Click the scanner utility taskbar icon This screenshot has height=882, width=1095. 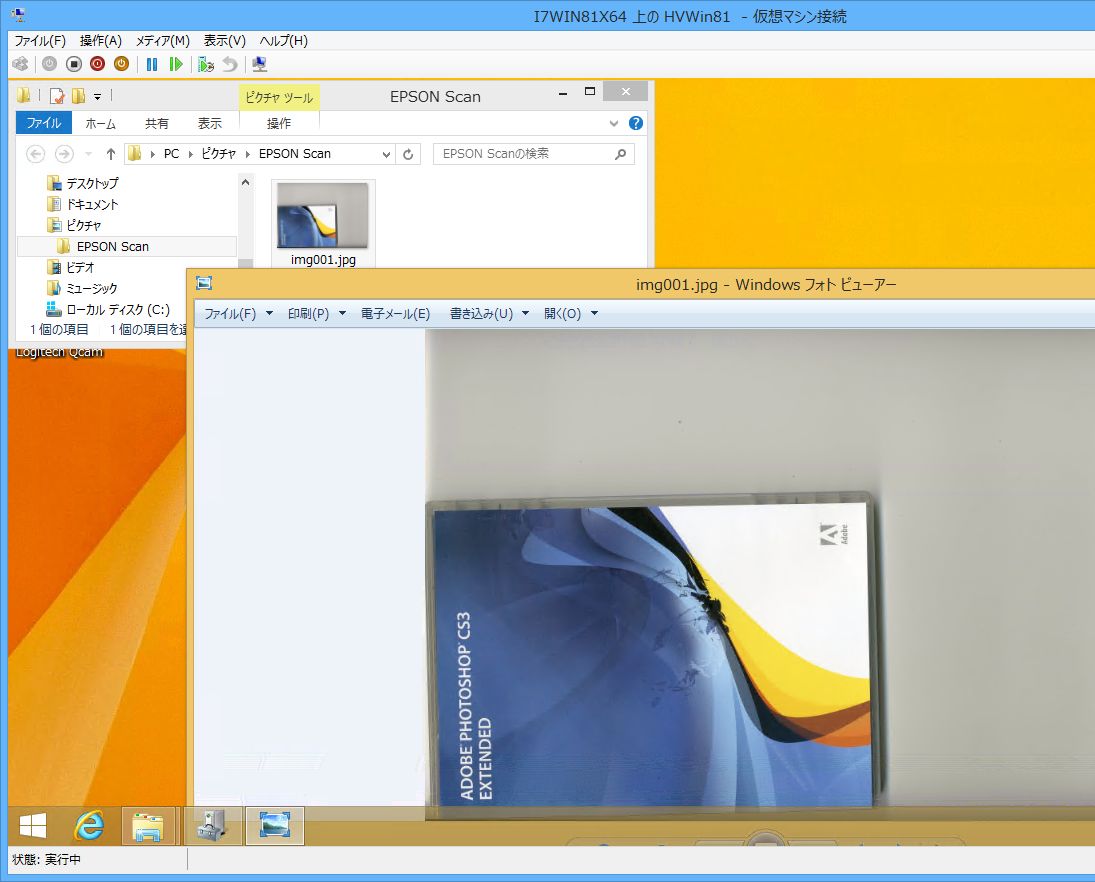pyautogui.click(x=213, y=826)
